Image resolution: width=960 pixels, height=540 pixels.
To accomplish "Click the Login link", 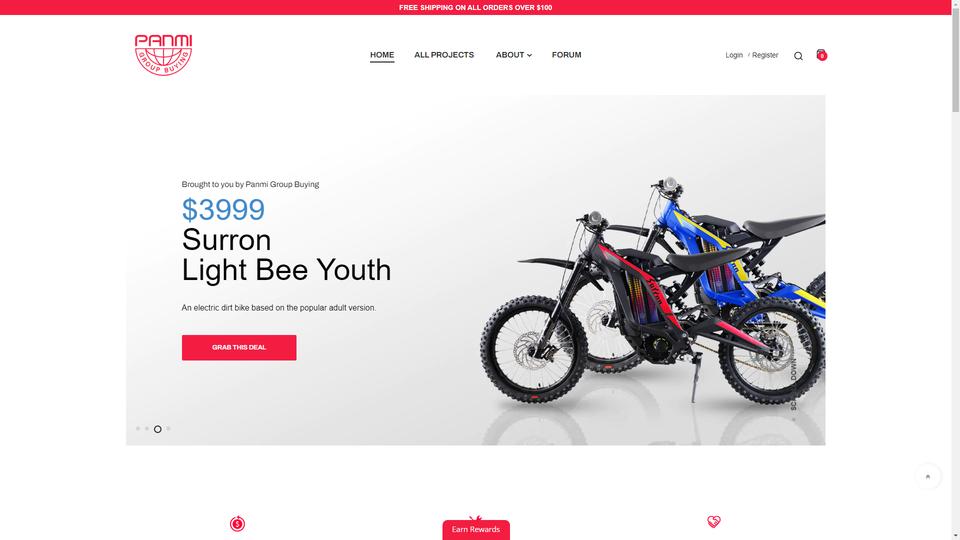I will coord(734,55).
